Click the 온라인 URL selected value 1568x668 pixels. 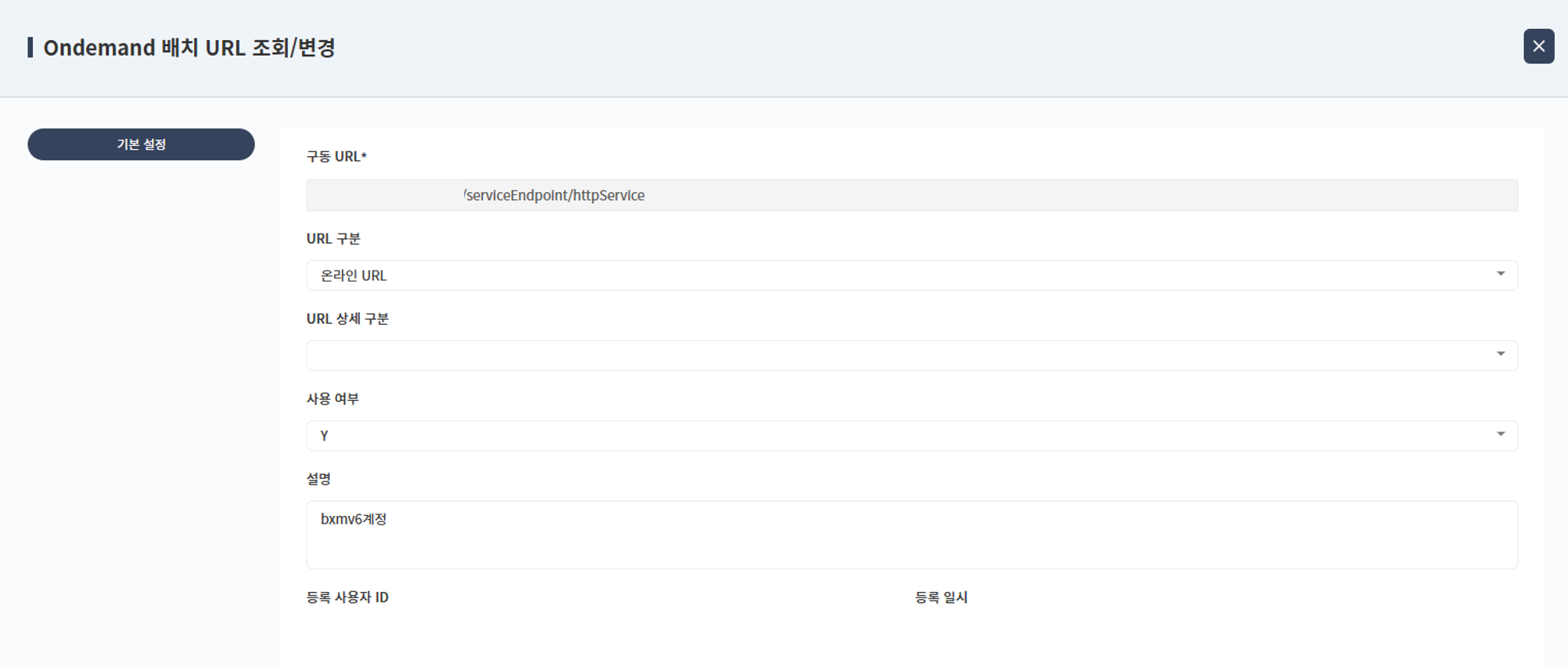(x=354, y=276)
